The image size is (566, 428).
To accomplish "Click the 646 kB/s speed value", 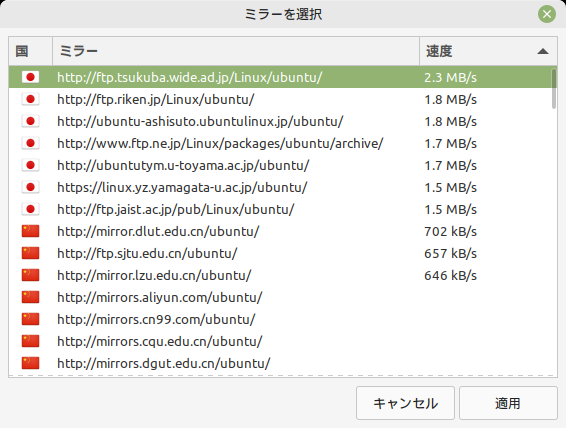I will tap(450, 275).
